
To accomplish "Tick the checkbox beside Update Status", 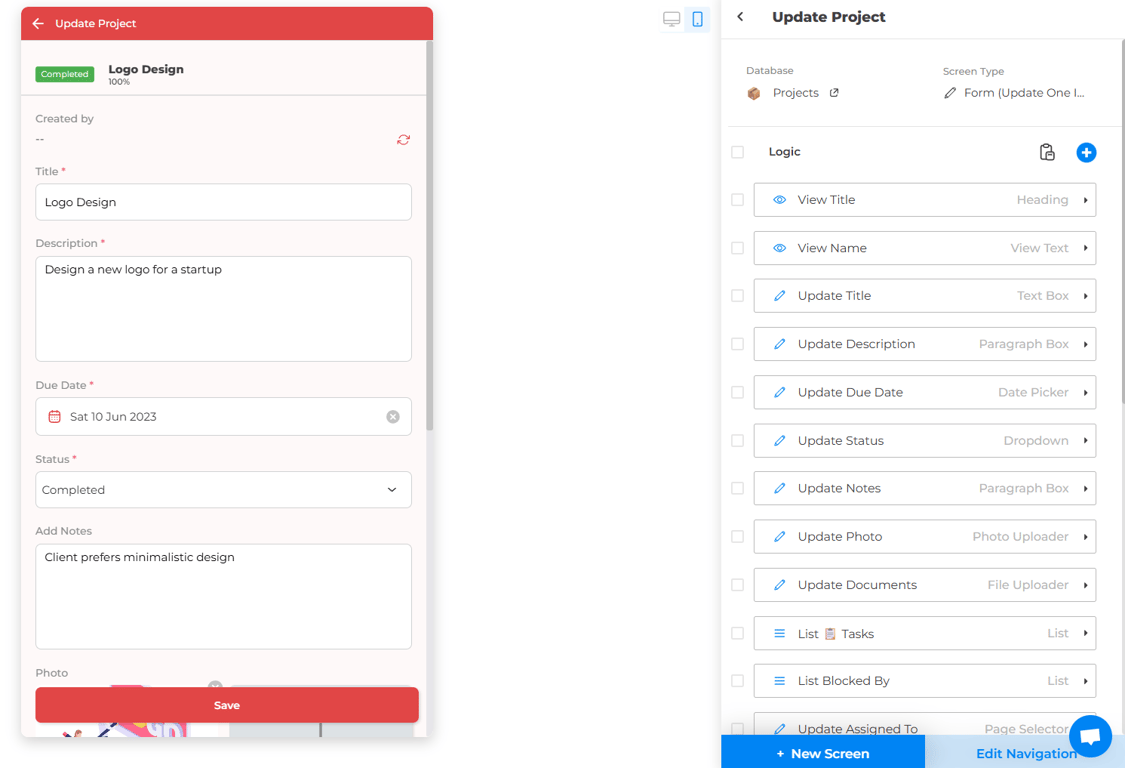I will pyautogui.click(x=738, y=440).
